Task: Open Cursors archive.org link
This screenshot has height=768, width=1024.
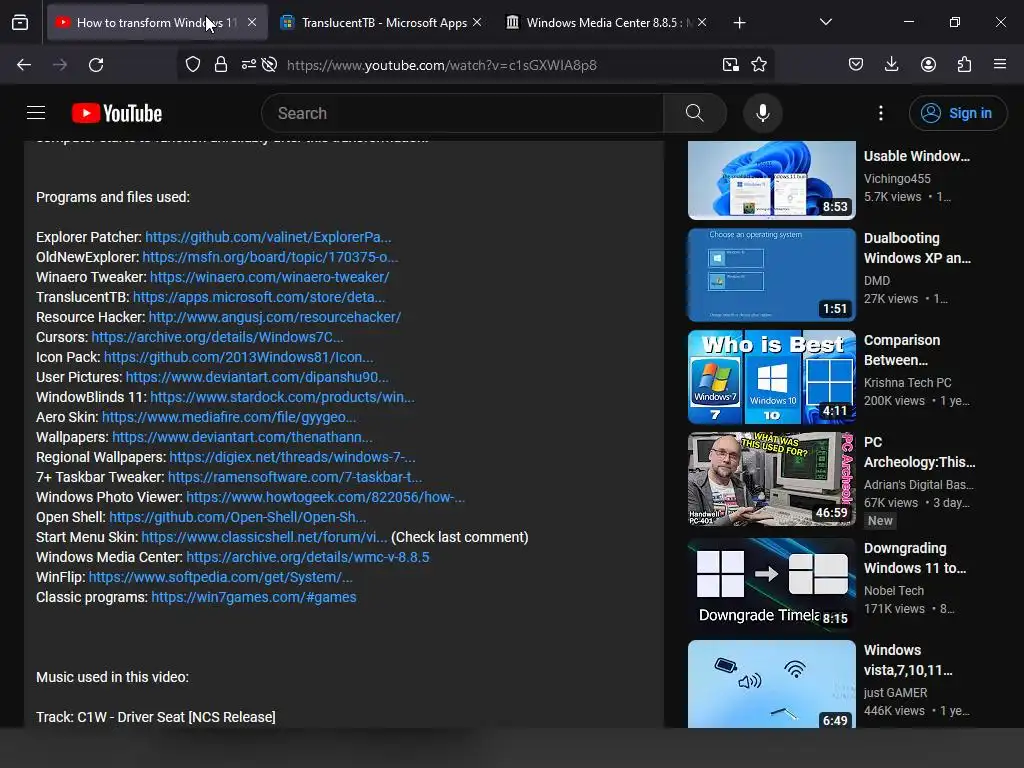Action: [x=217, y=337]
